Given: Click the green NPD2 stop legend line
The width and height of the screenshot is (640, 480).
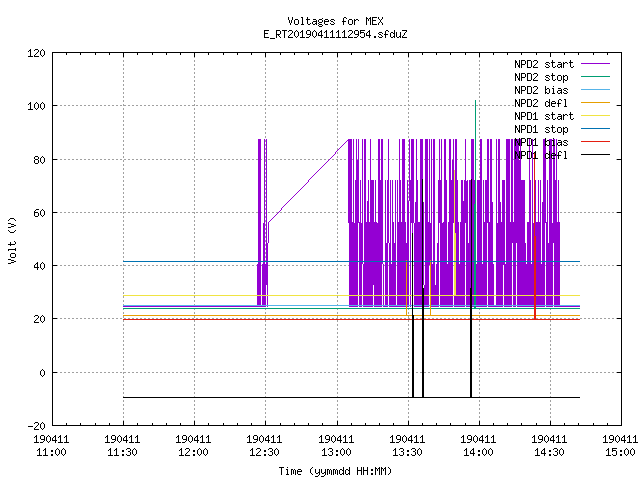Looking at the screenshot, I should click(595, 76).
